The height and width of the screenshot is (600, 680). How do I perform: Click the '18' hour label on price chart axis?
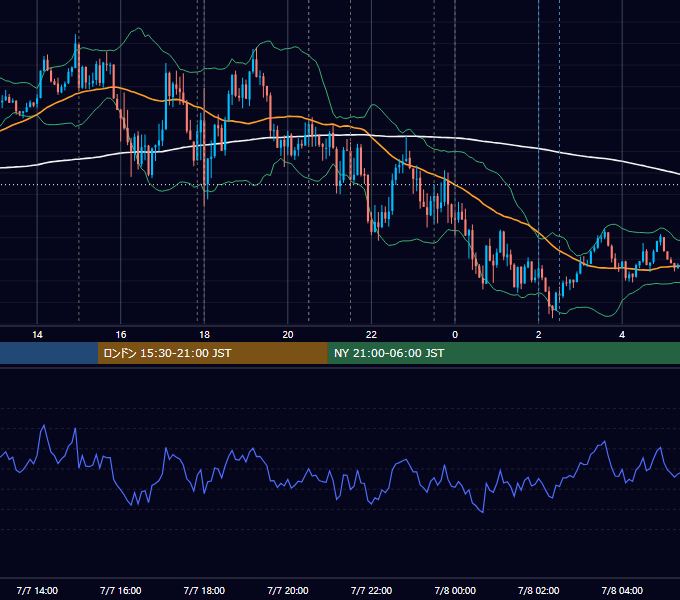tap(204, 335)
